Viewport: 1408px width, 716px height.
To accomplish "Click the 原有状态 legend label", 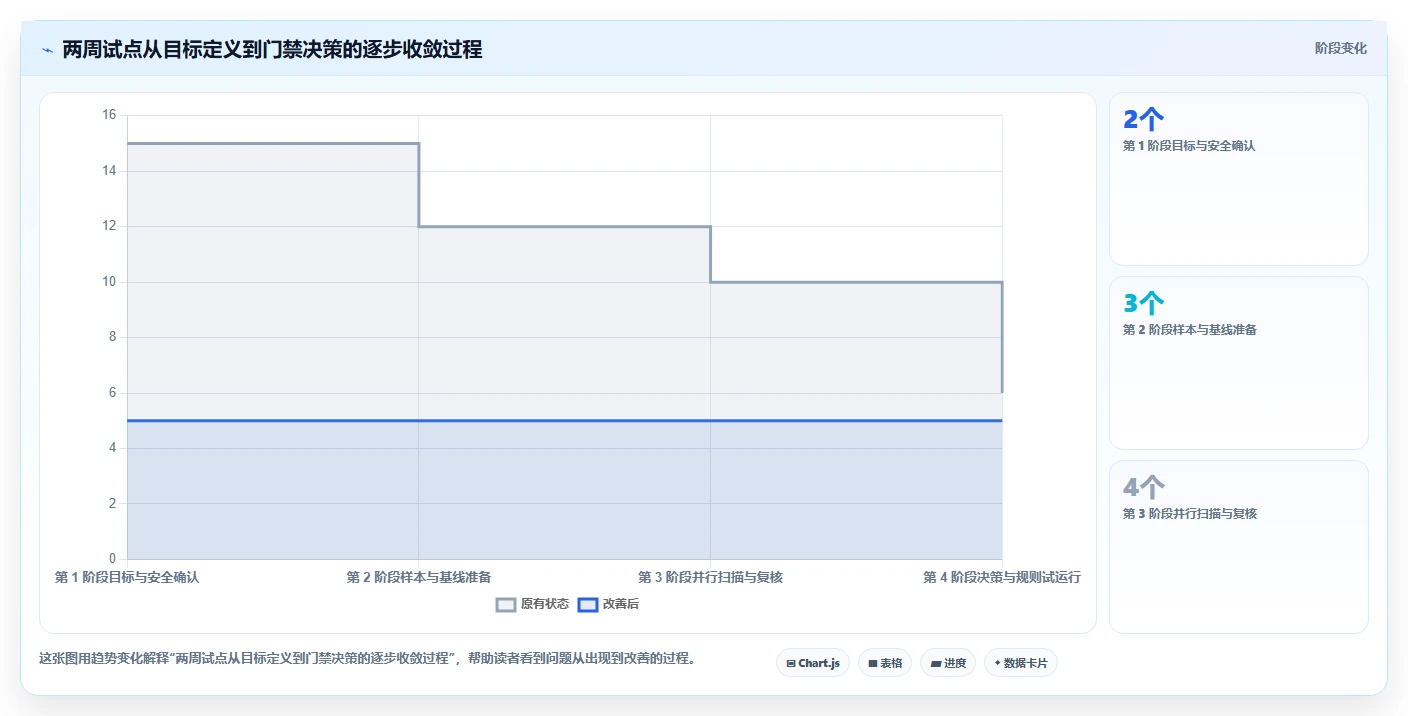I will pos(545,604).
